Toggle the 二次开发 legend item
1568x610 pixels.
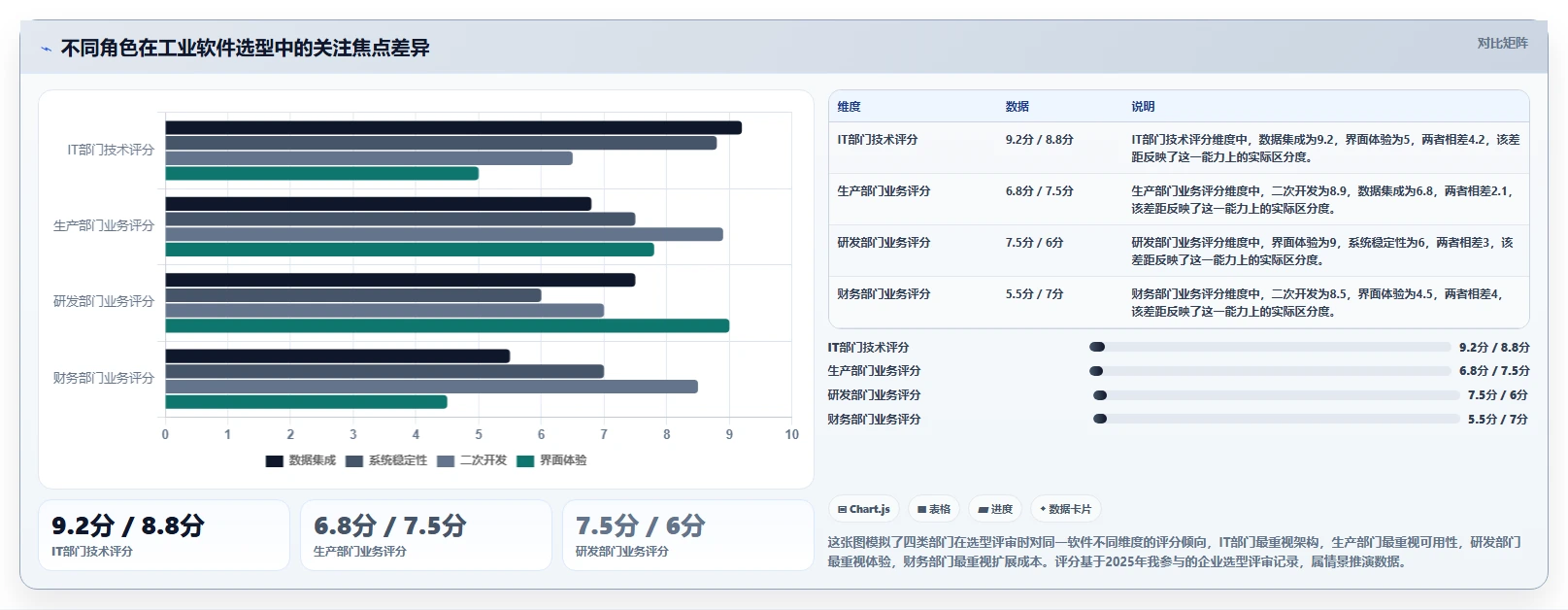pyautogui.click(x=472, y=460)
